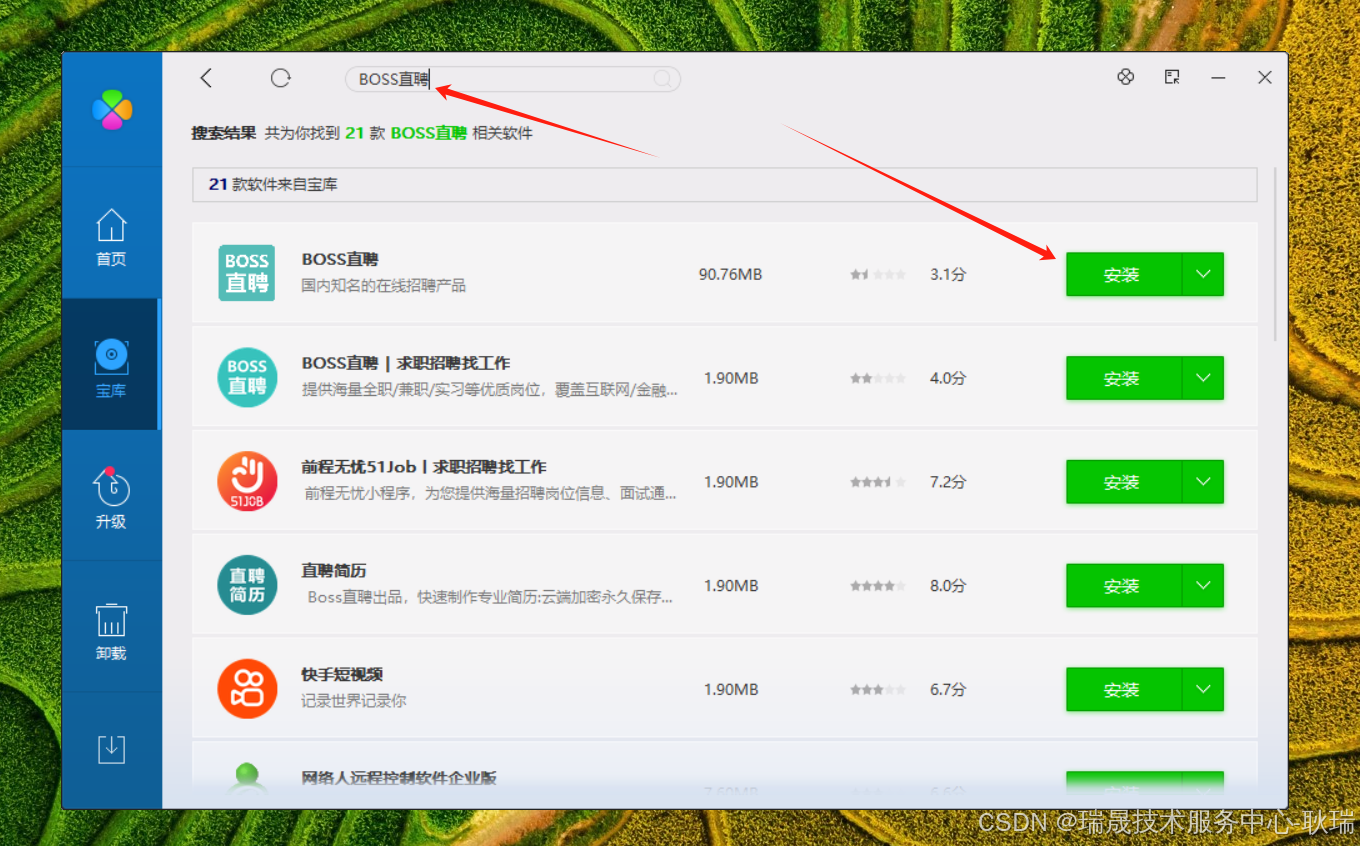The image size is (1360, 846).
Task: Install 直聘简历
Action: [1123, 586]
